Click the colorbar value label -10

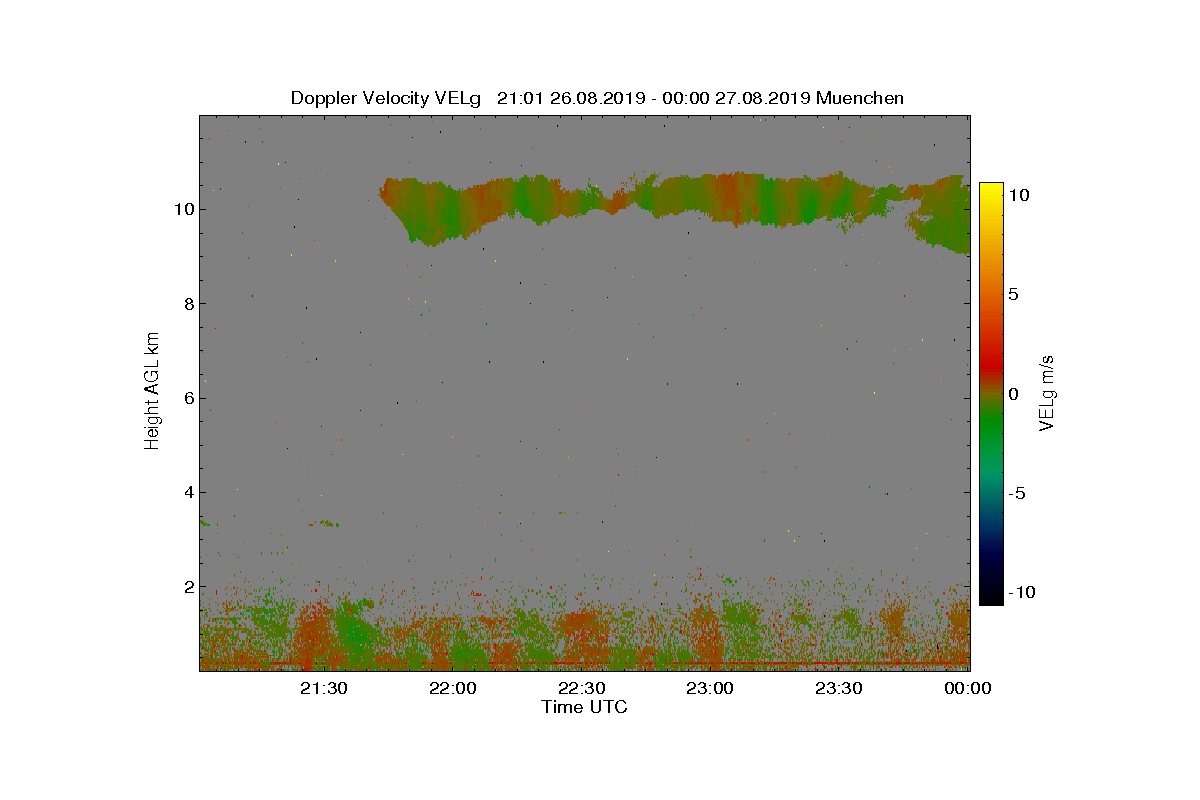coord(1022,592)
